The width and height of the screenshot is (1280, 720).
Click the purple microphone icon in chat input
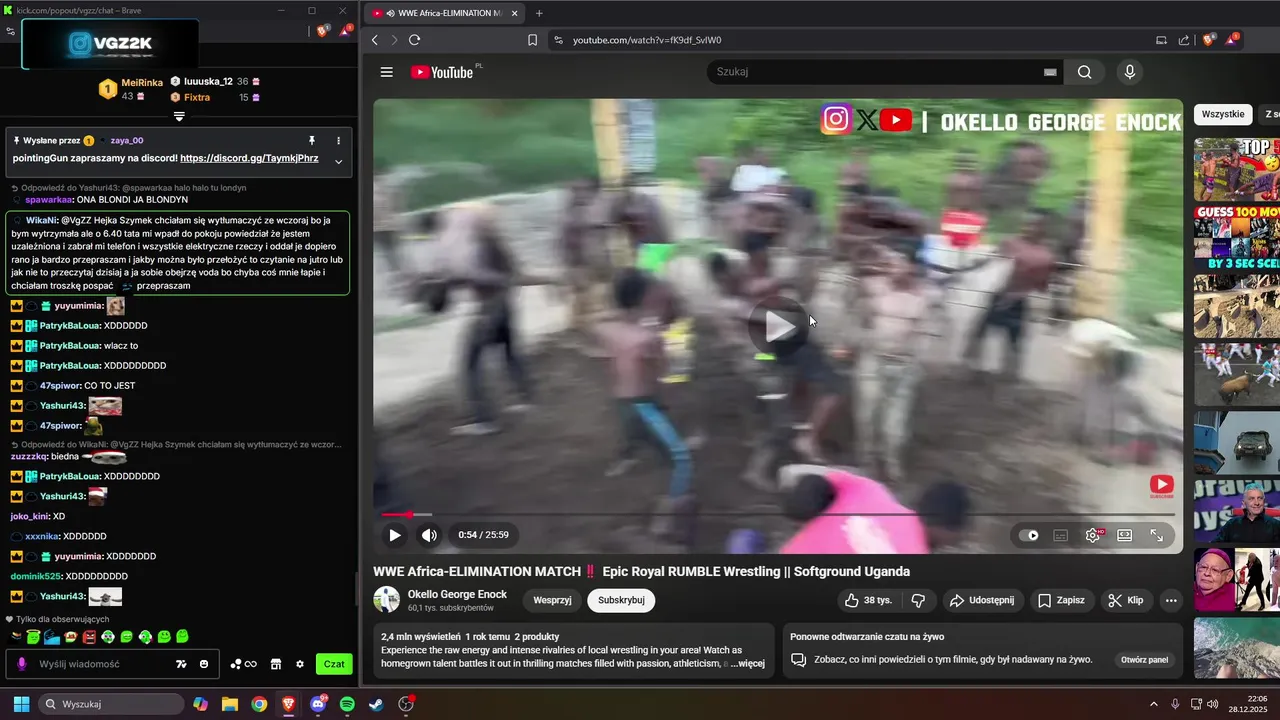pyautogui.click(x=22, y=664)
